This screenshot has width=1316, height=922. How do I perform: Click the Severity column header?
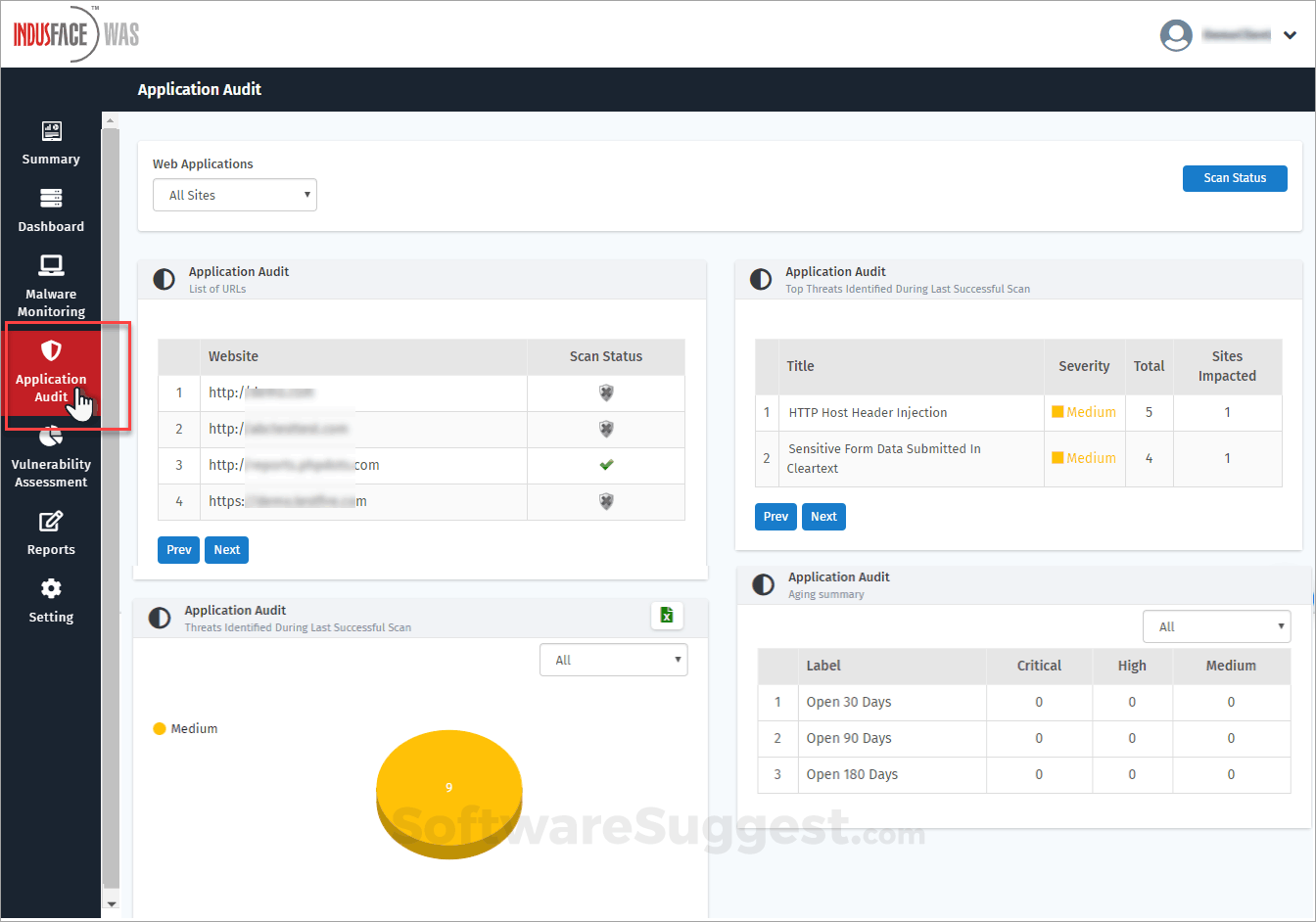click(1084, 366)
